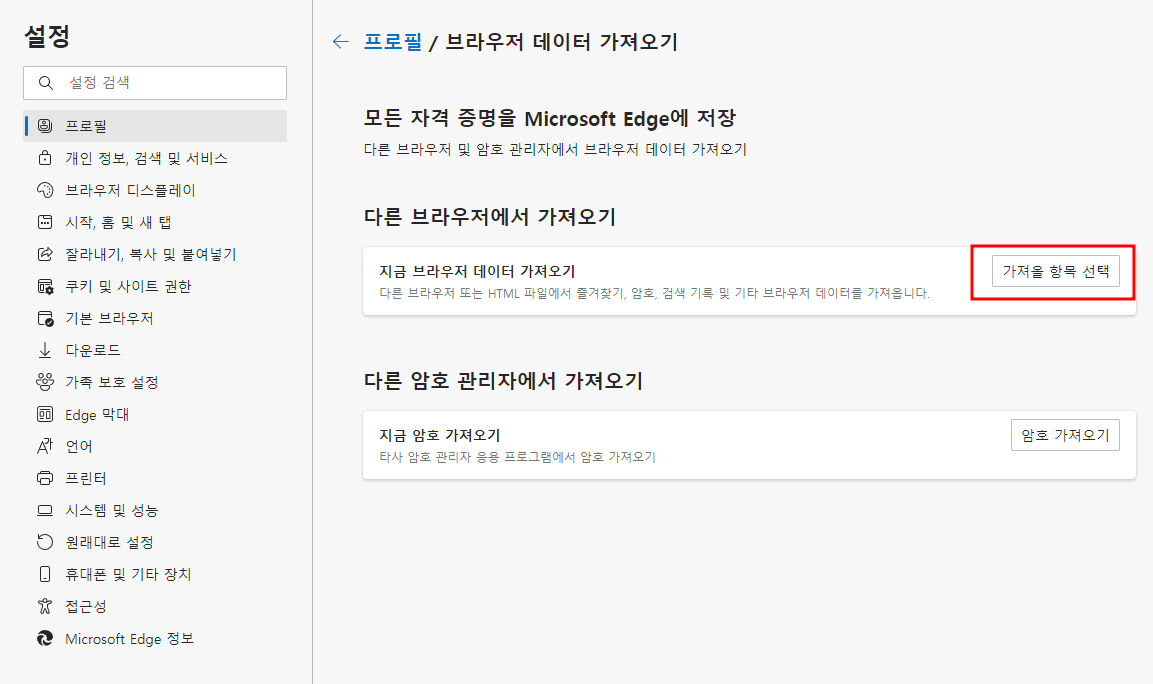
Task: Go to 접근성 settings
Action: pos(155,606)
